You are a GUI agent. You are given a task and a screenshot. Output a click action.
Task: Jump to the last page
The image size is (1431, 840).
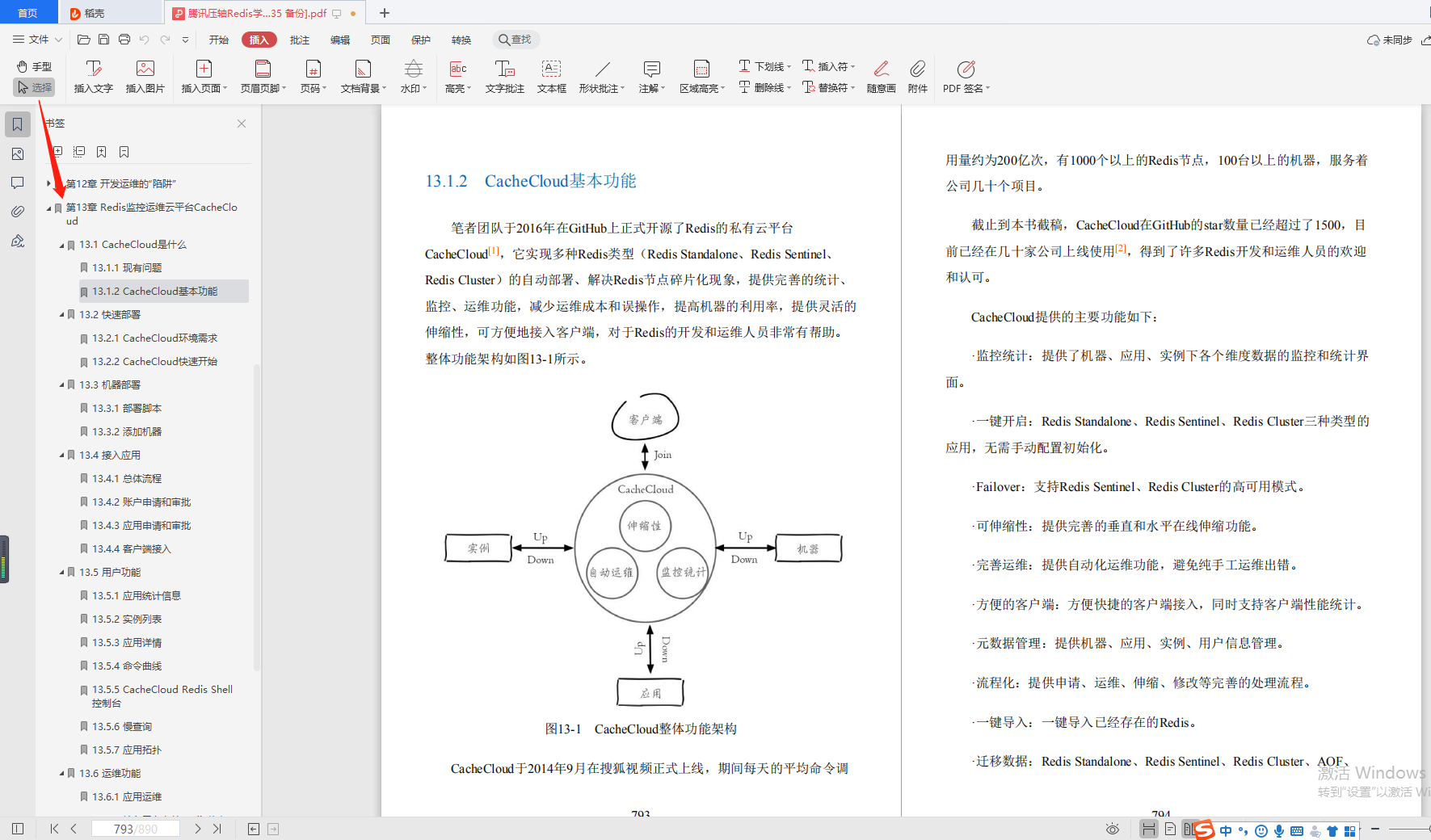(x=217, y=829)
